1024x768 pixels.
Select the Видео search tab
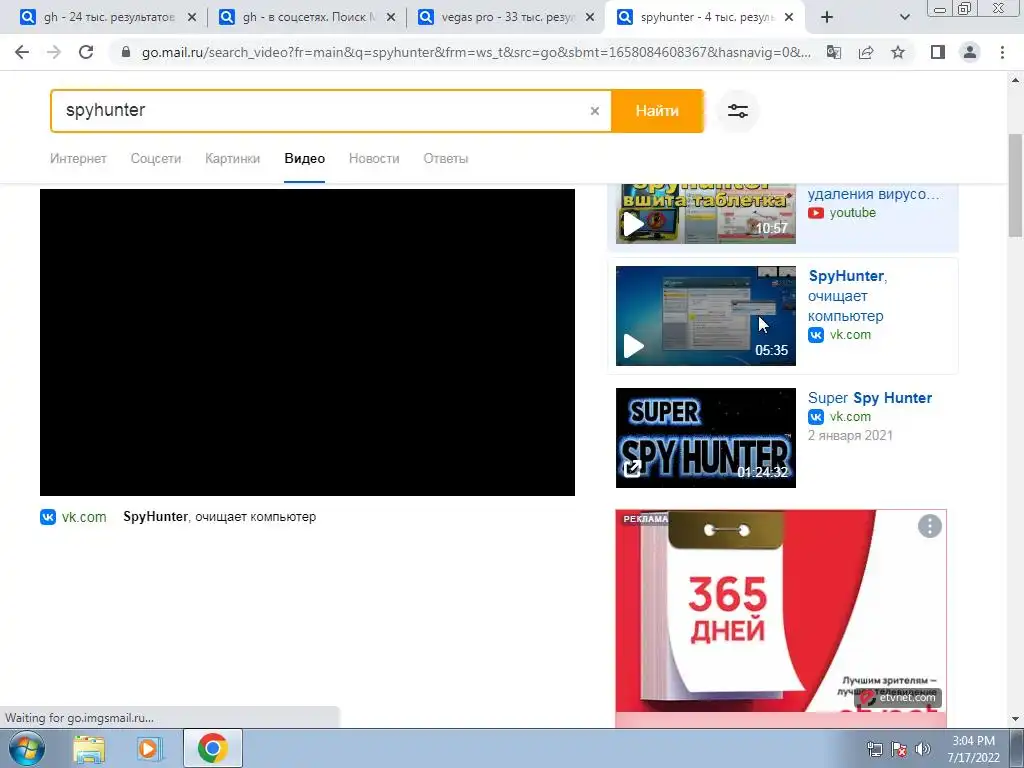(304, 159)
